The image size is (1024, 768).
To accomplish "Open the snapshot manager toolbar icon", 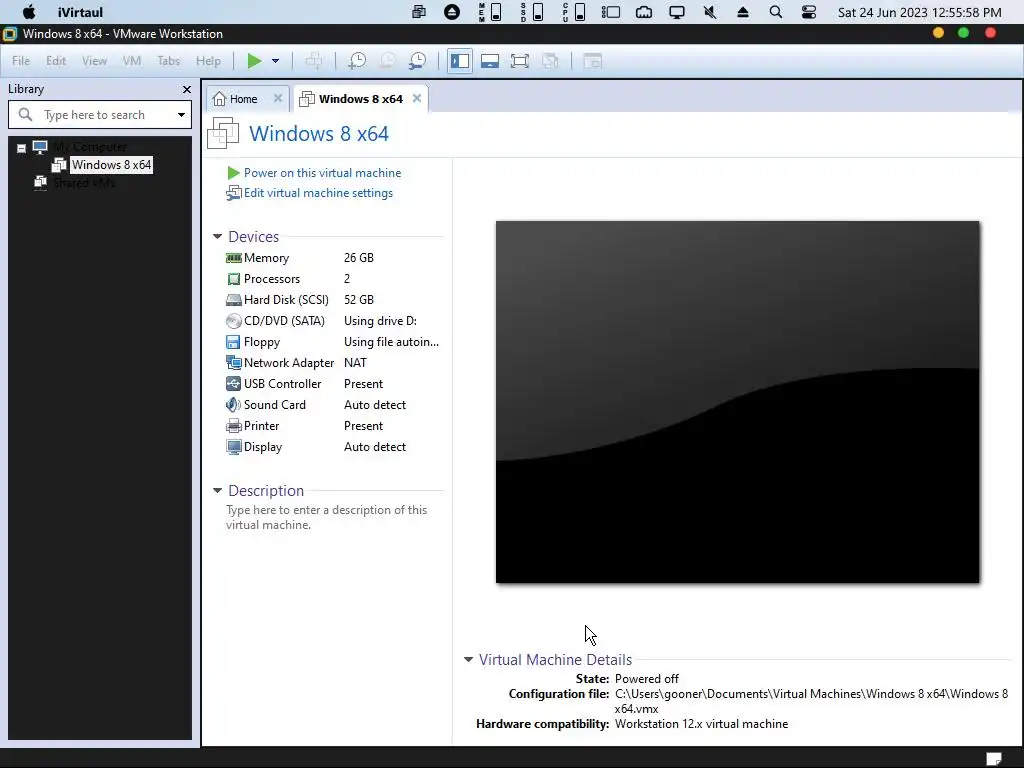I will [417, 61].
